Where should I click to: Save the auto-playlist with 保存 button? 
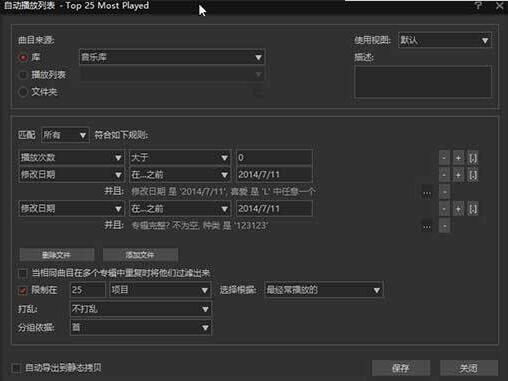pyautogui.click(x=401, y=368)
